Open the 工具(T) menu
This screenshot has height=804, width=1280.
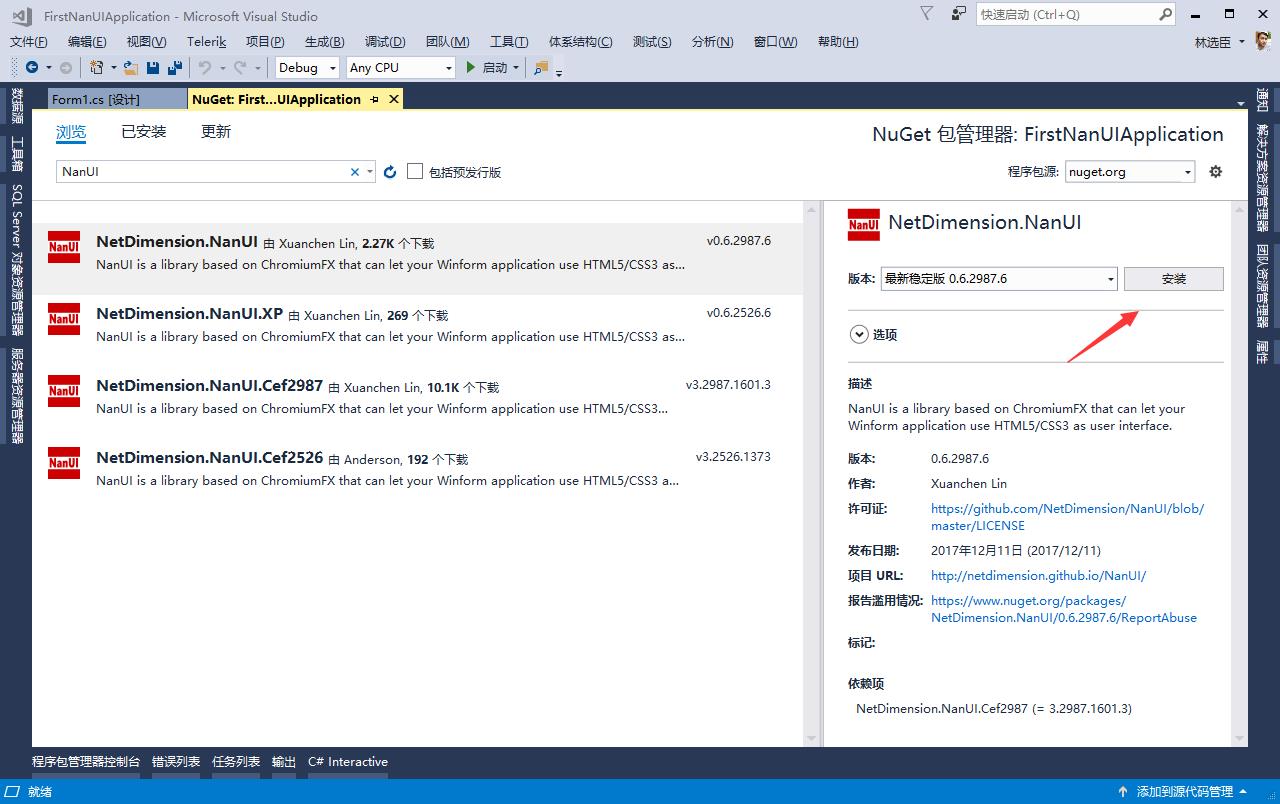click(x=509, y=42)
